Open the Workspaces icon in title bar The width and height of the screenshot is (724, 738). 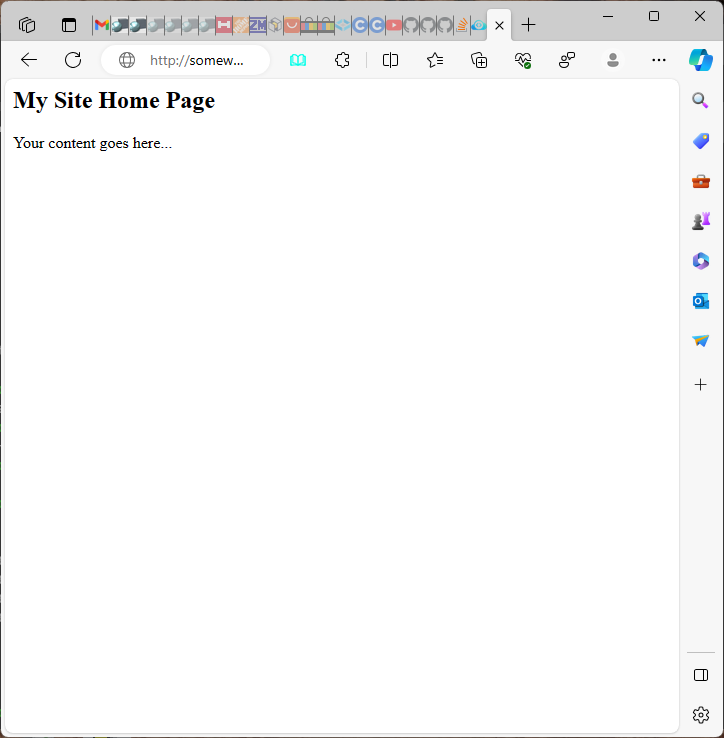click(x=27, y=25)
